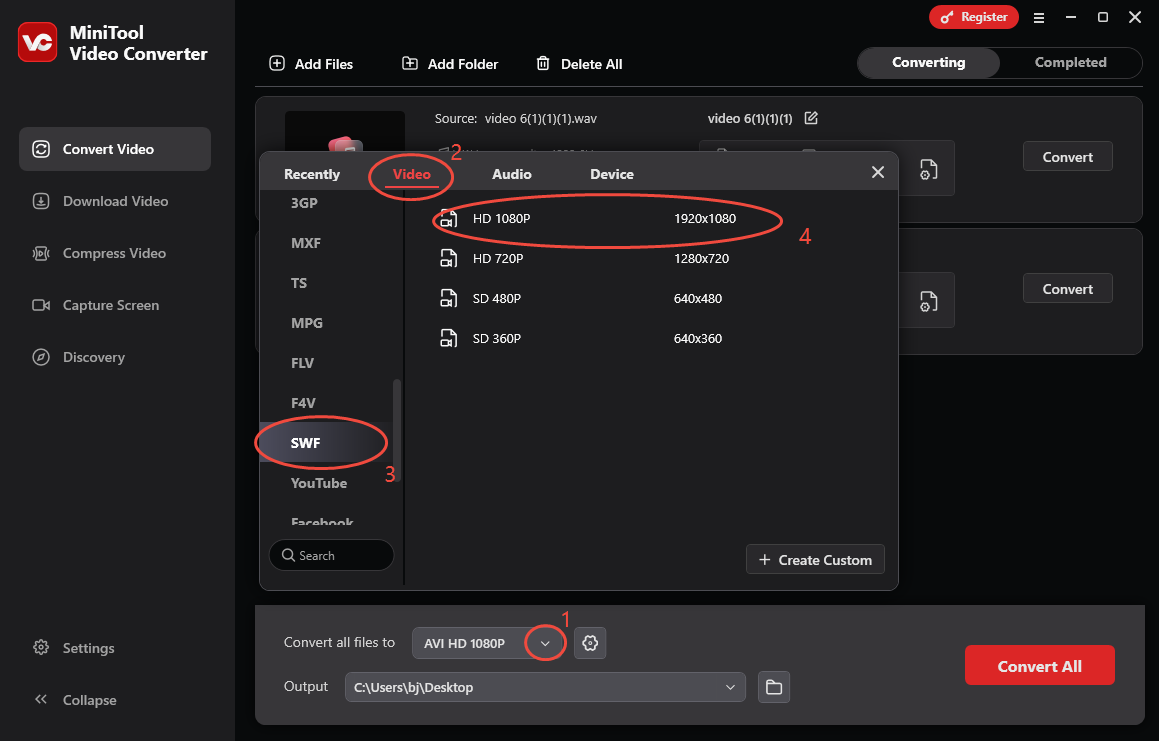This screenshot has width=1159, height=741.
Task: Select TS format in list
Action: (x=299, y=283)
